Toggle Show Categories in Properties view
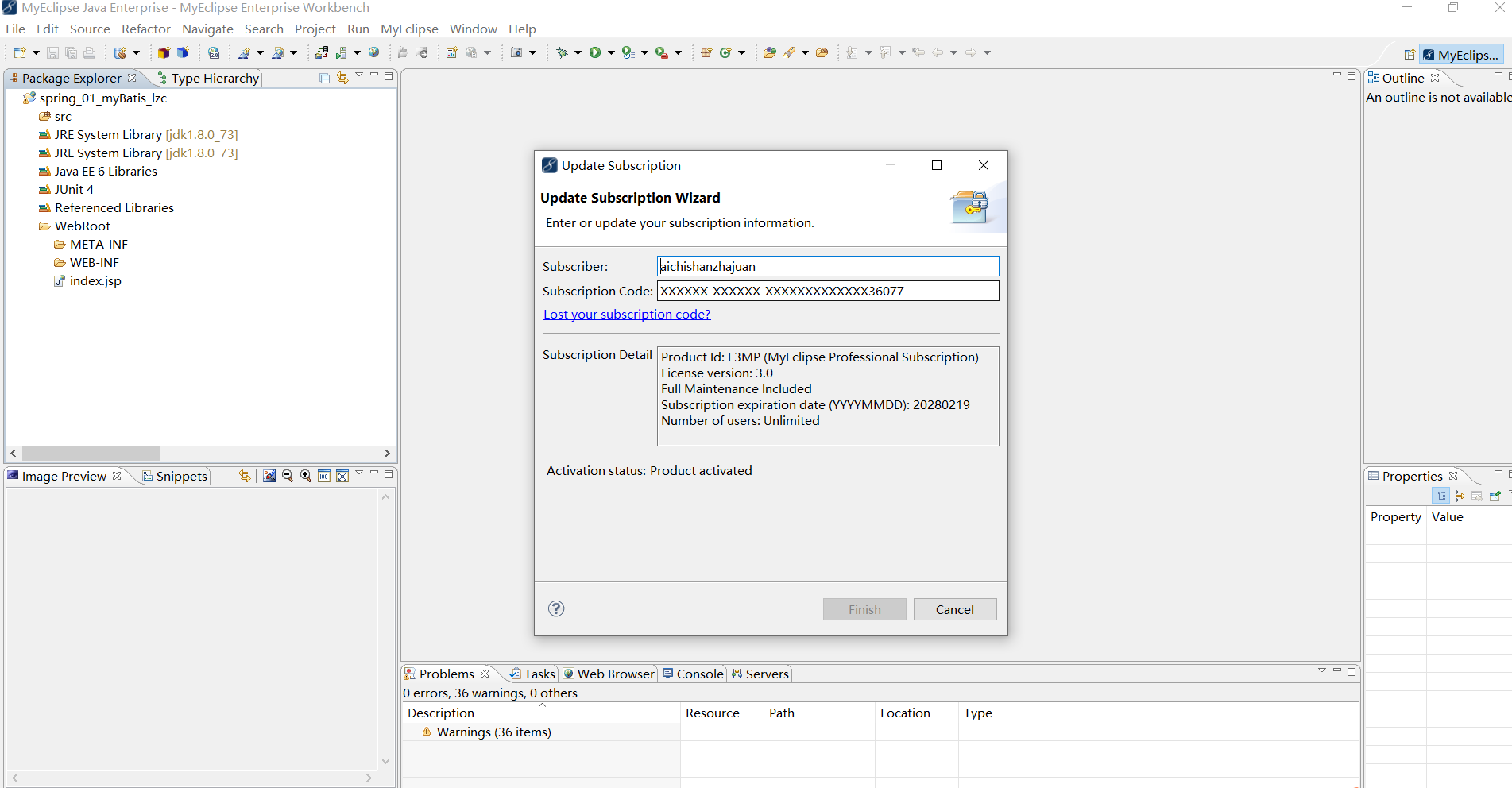The image size is (1512, 788). [1440, 496]
